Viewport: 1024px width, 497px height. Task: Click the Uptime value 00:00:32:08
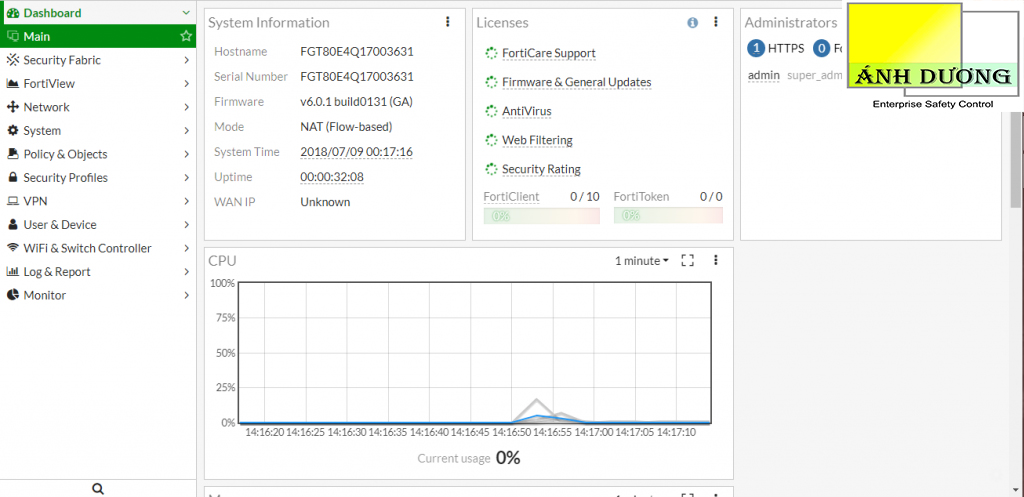tap(332, 177)
